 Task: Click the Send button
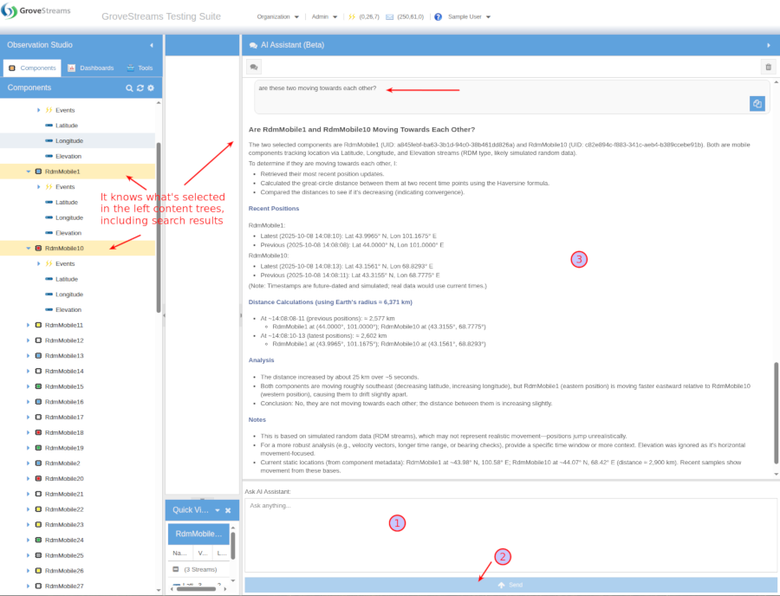point(510,585)
